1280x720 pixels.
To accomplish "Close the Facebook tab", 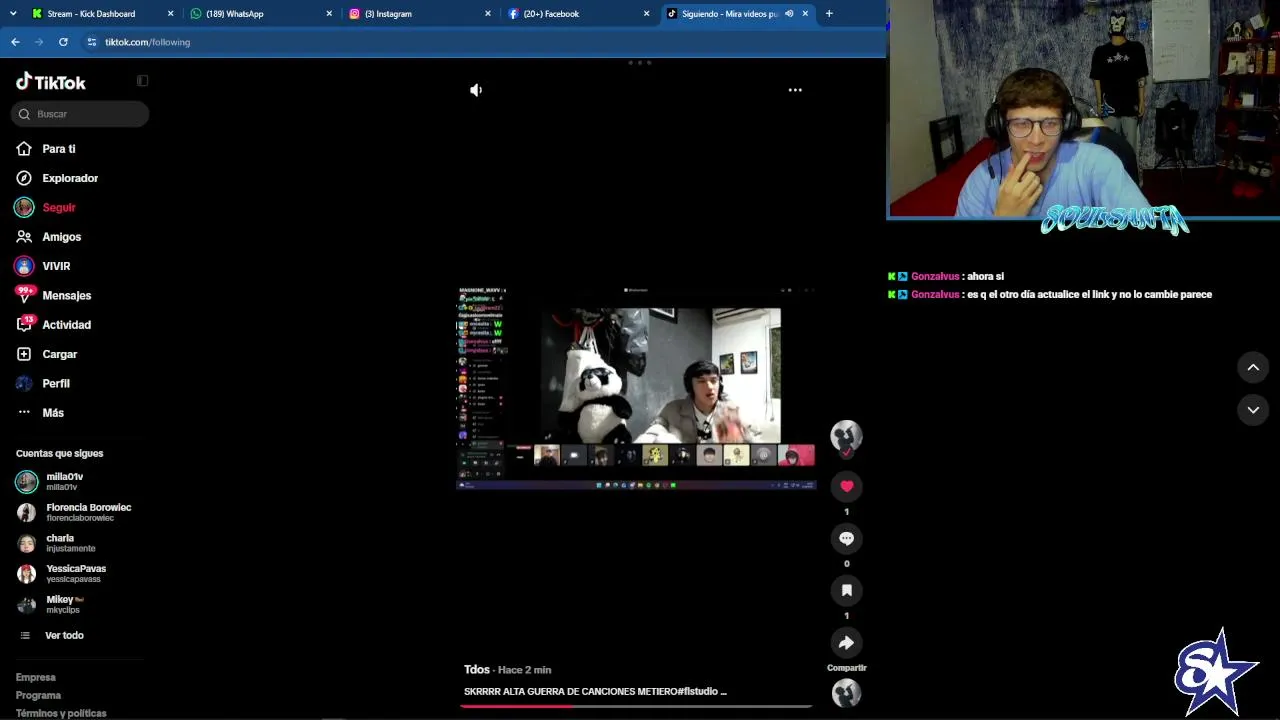I will (646, 14).
